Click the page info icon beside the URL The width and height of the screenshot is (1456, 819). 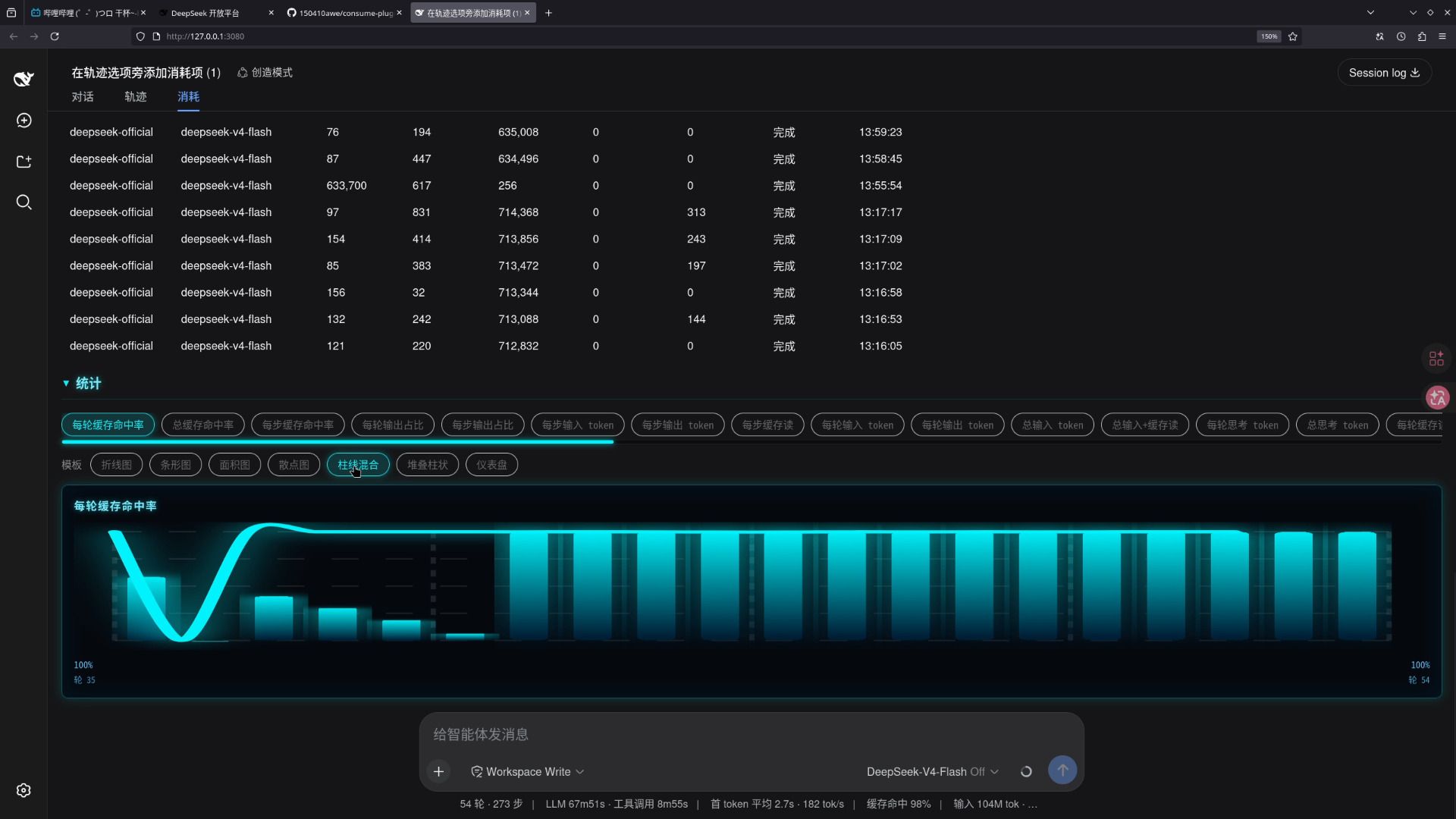[156, 36]
